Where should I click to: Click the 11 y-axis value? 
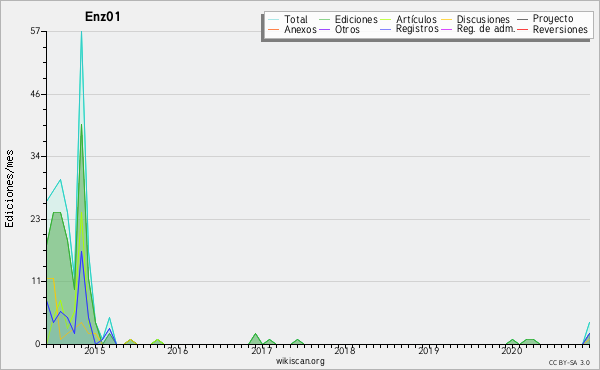[36, 281]
